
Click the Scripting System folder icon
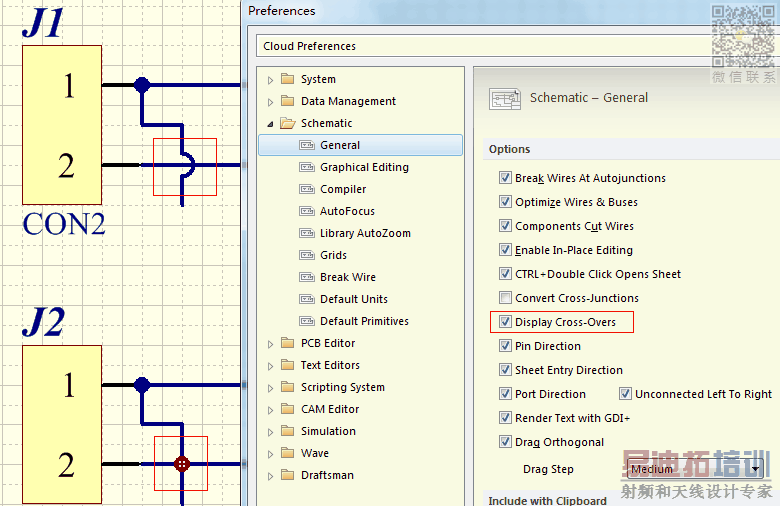288,387
